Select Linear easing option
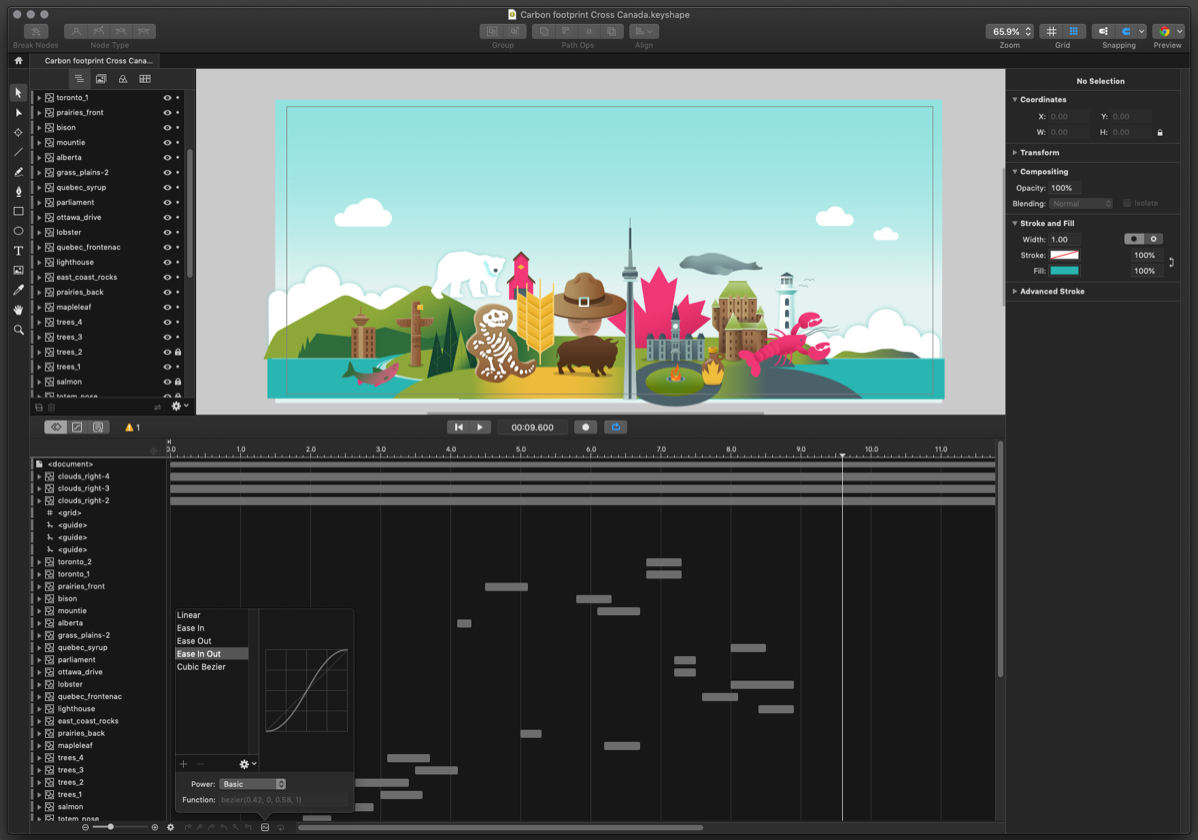 click(189, 615)
